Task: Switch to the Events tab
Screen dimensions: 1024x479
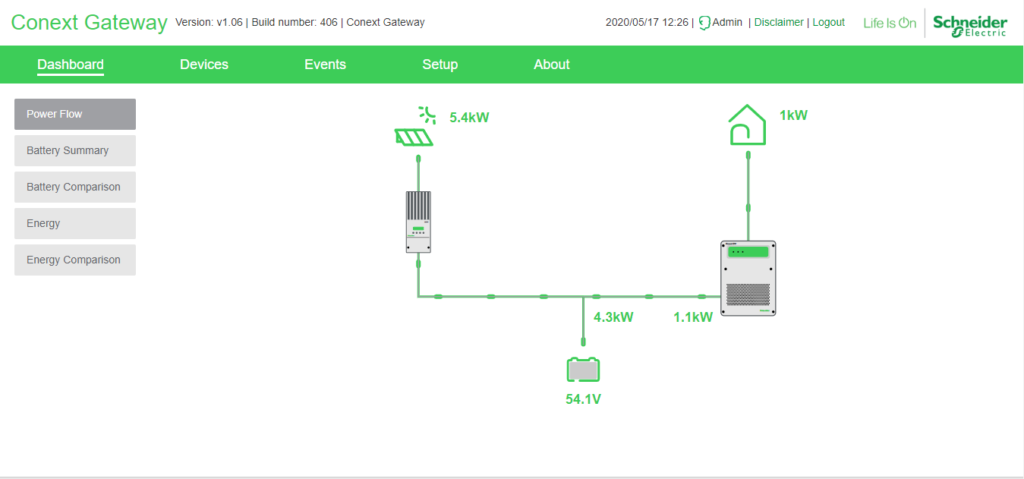Action: click(325, 65)
